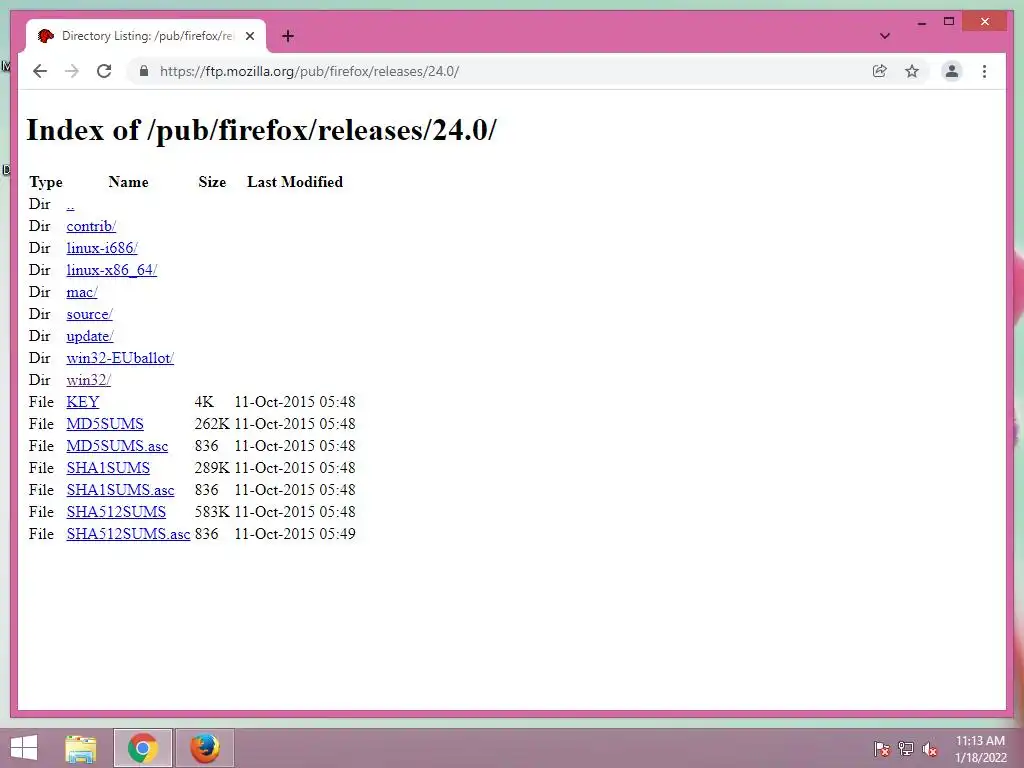The width and height of the screenshot is (1024, 768).
Task: Reload the current page
Action: click(104, 71)
